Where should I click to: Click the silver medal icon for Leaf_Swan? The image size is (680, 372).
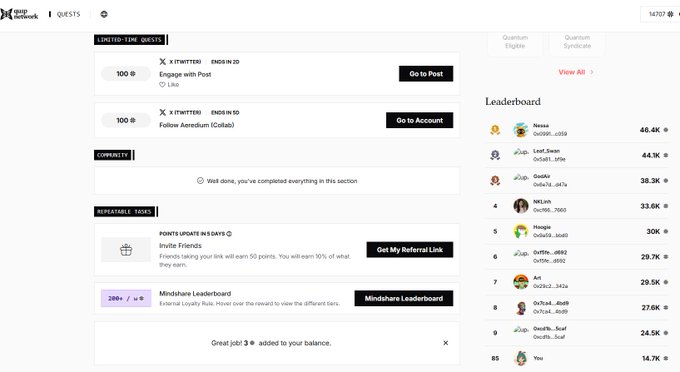coord(495,155)
